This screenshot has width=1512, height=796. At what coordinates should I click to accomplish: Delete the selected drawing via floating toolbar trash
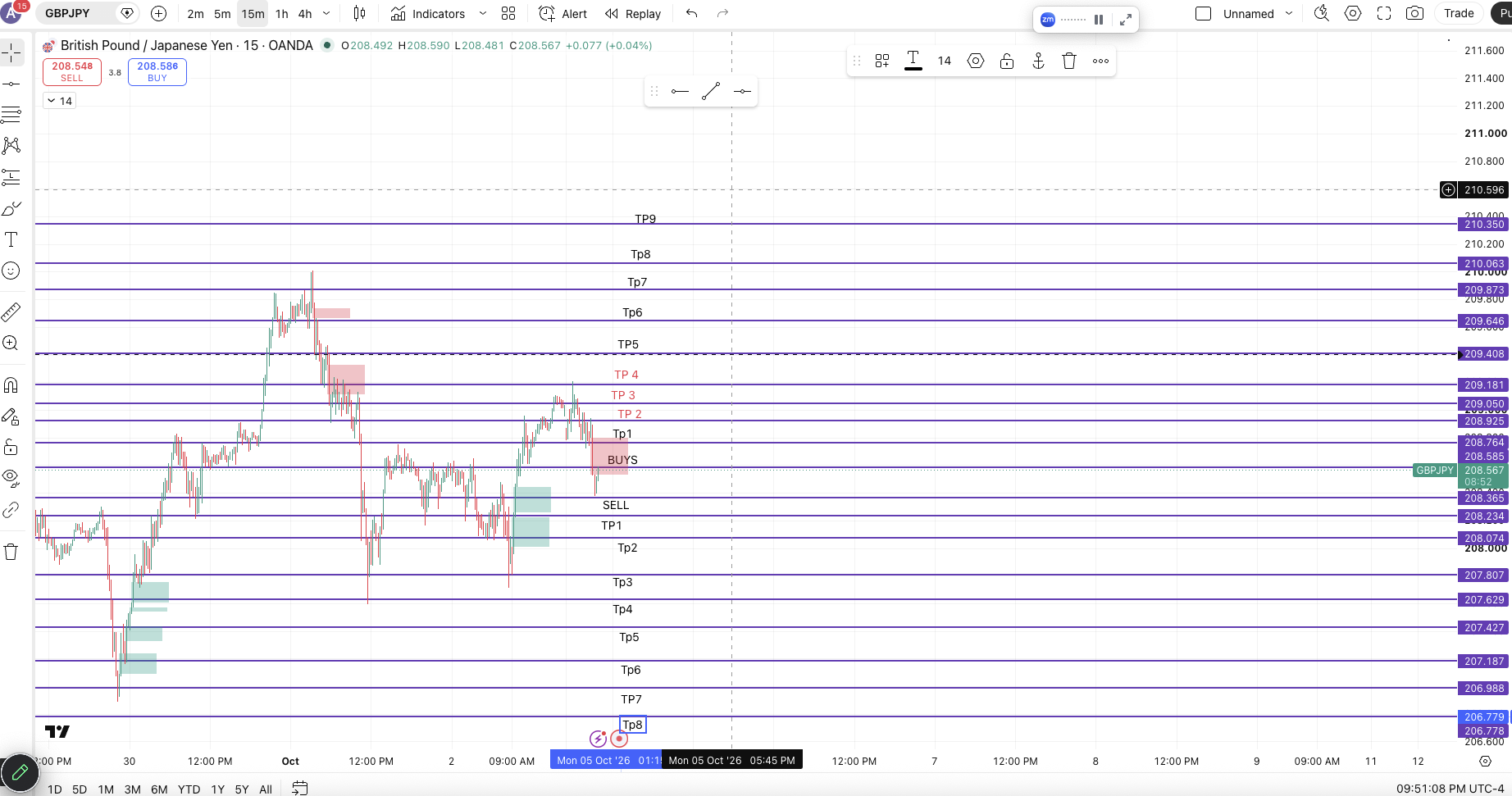click(x=1069, y=61)
